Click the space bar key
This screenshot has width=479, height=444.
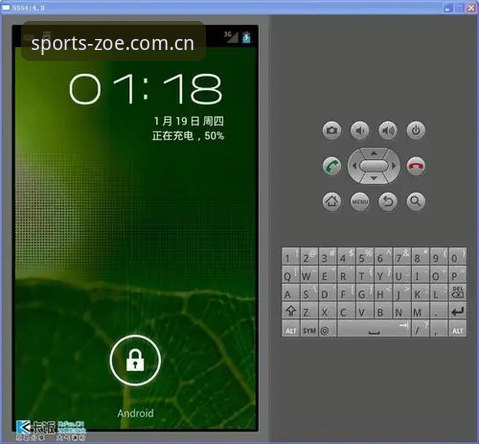pos(374,329)
